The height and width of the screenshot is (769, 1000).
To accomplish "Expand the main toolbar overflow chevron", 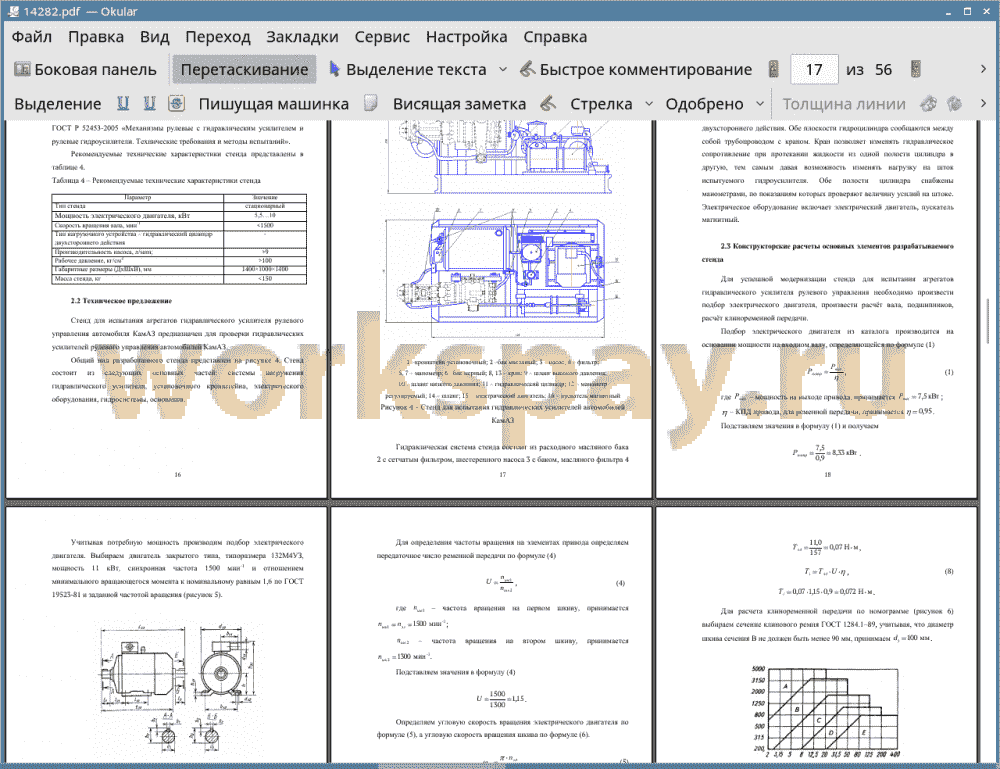I will [x=983, y=69].
